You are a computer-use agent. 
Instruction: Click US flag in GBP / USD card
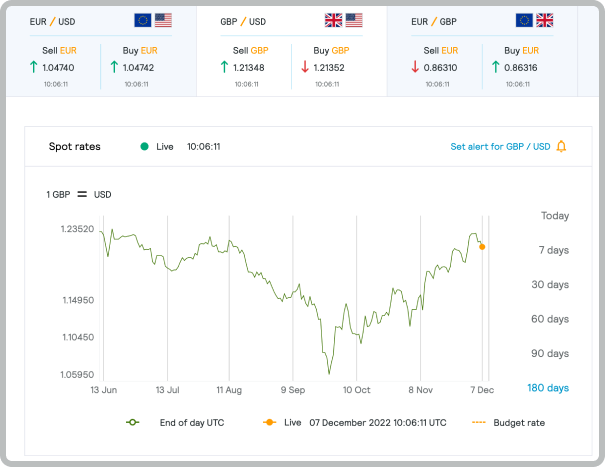(x=354, y=20)
